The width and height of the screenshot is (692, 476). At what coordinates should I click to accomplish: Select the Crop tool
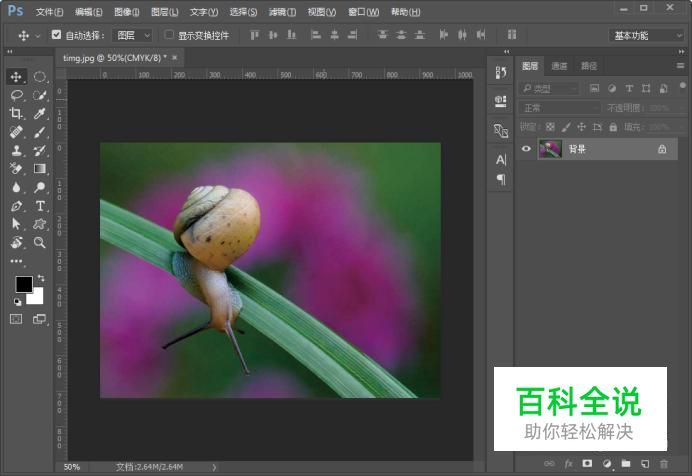(17, 114)
